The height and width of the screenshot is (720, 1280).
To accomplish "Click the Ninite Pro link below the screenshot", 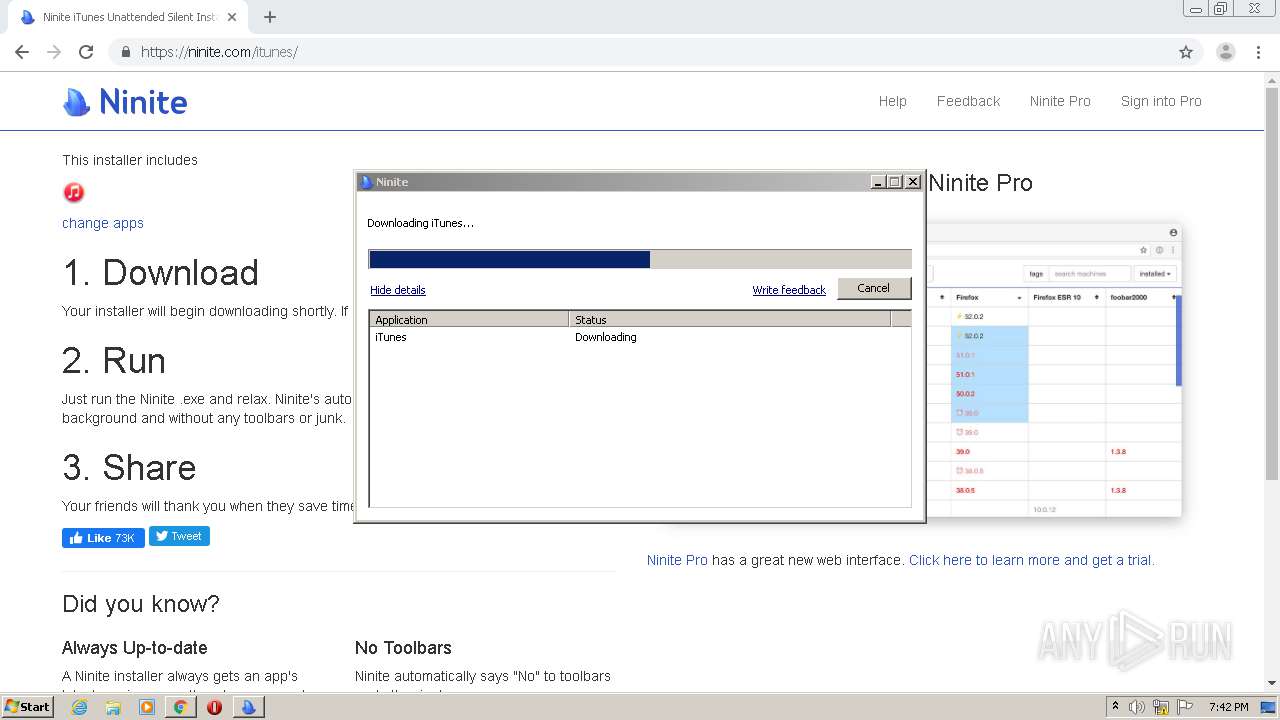I will click(x=677, y=560).
